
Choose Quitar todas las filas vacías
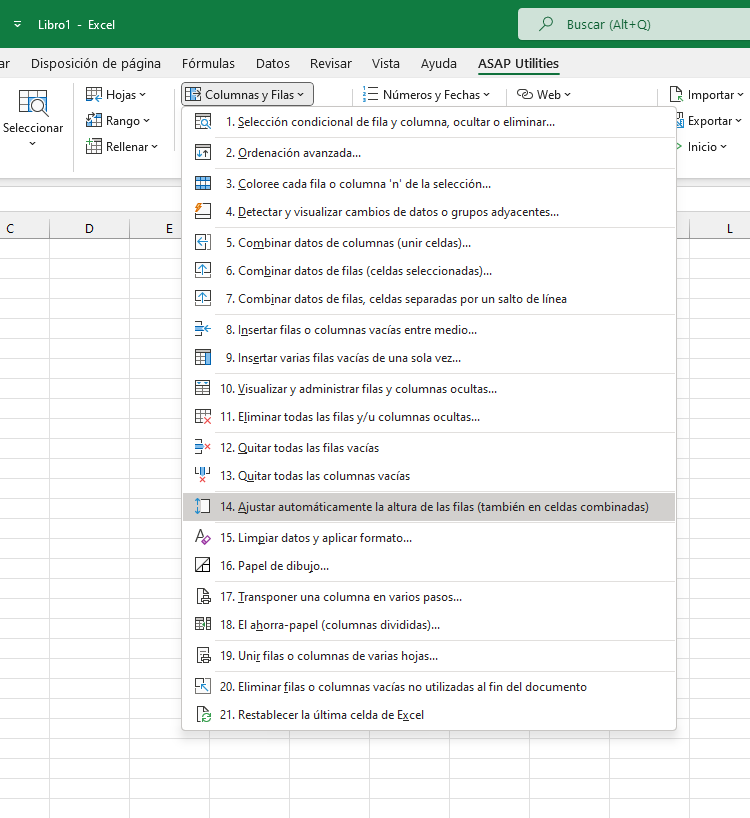(x=429, y=448)
